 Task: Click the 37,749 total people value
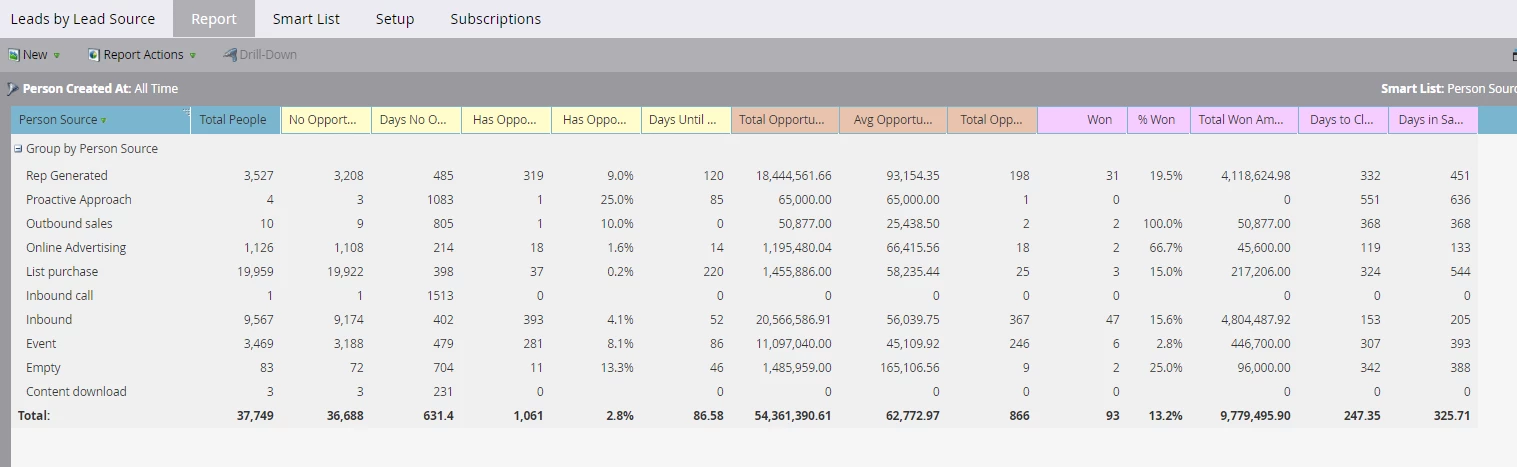[254, 416]
